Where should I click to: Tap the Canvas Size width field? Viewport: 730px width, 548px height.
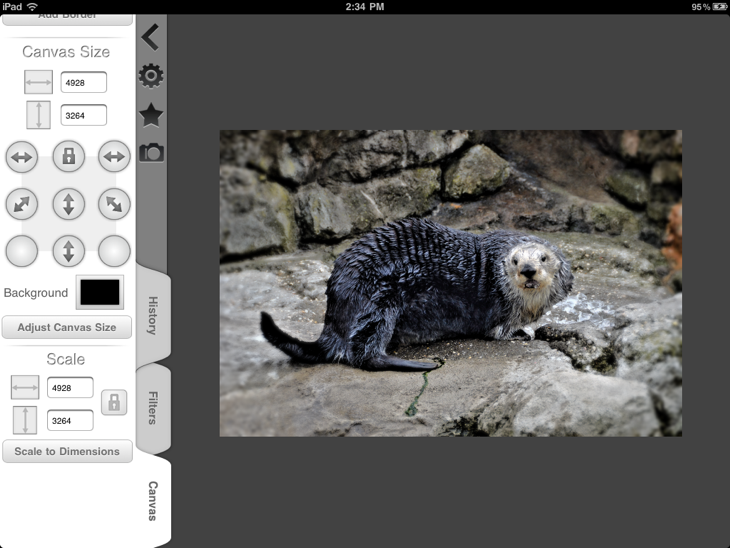pos(83,82)
